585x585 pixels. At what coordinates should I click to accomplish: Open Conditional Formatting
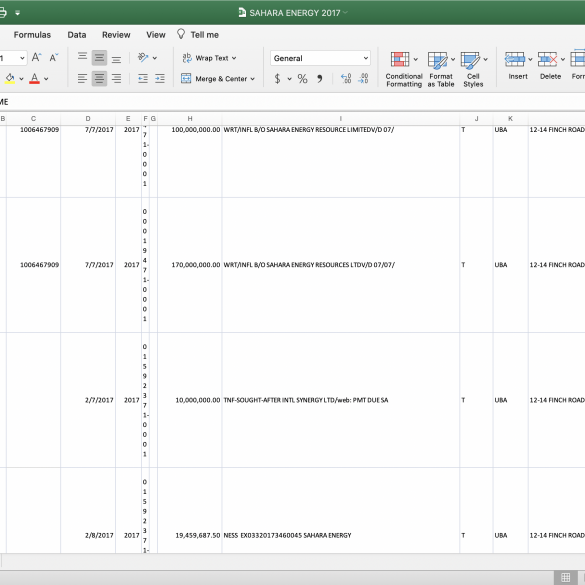pos(404,69)
